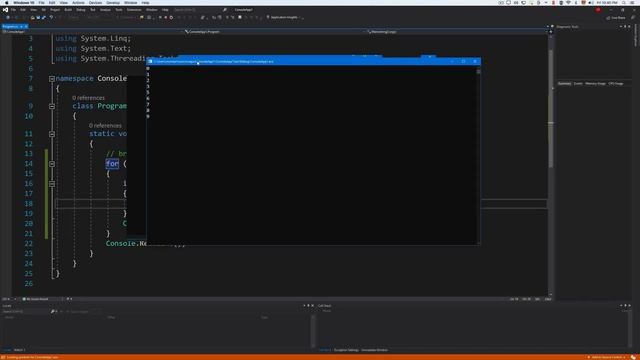Close the Diagnostic Tools panel
This screenshot has height=360, width=640.
pyautogui.click(x=629, y=27)
